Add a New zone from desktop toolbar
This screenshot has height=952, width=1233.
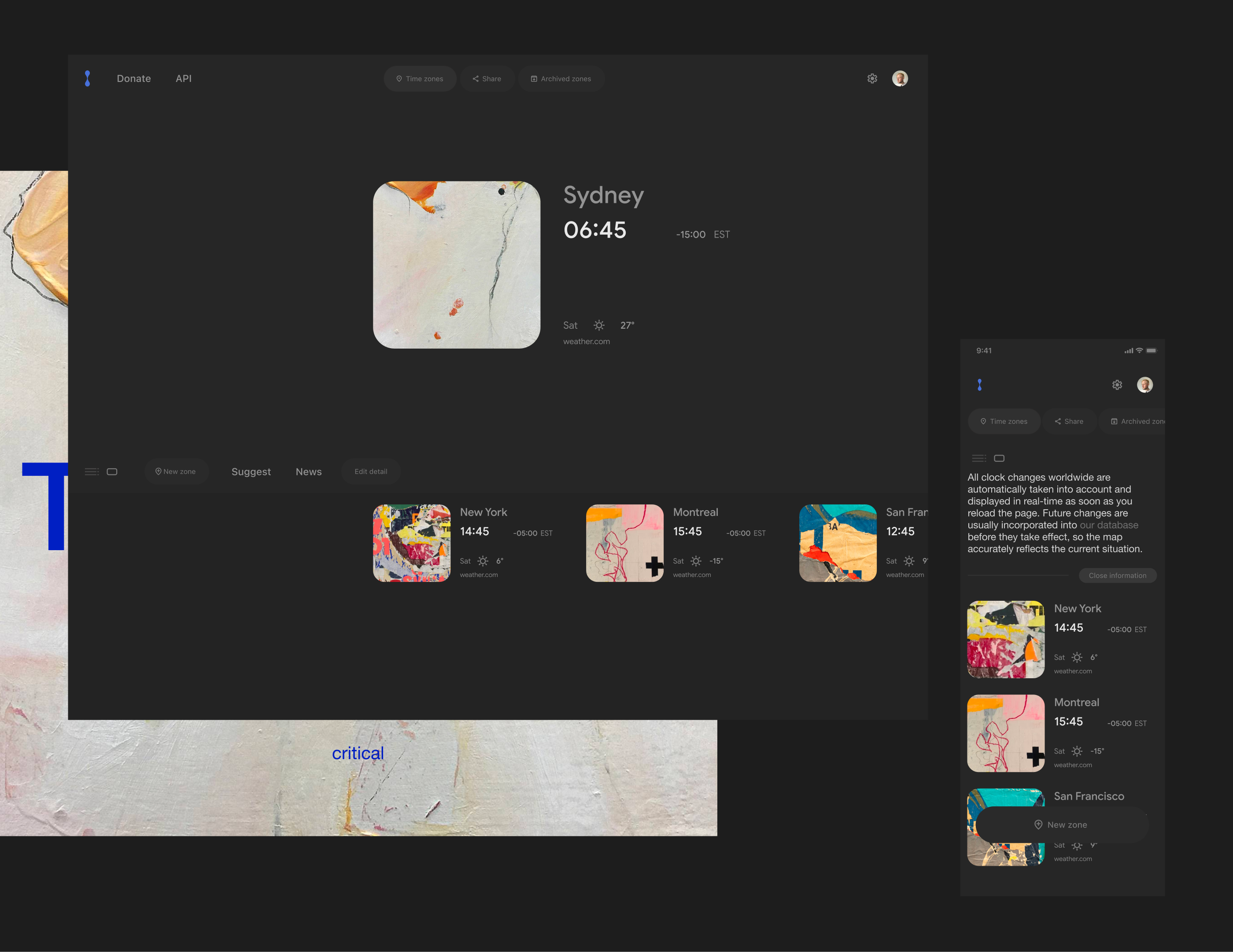pyautogui.click(x=176, y=472)
